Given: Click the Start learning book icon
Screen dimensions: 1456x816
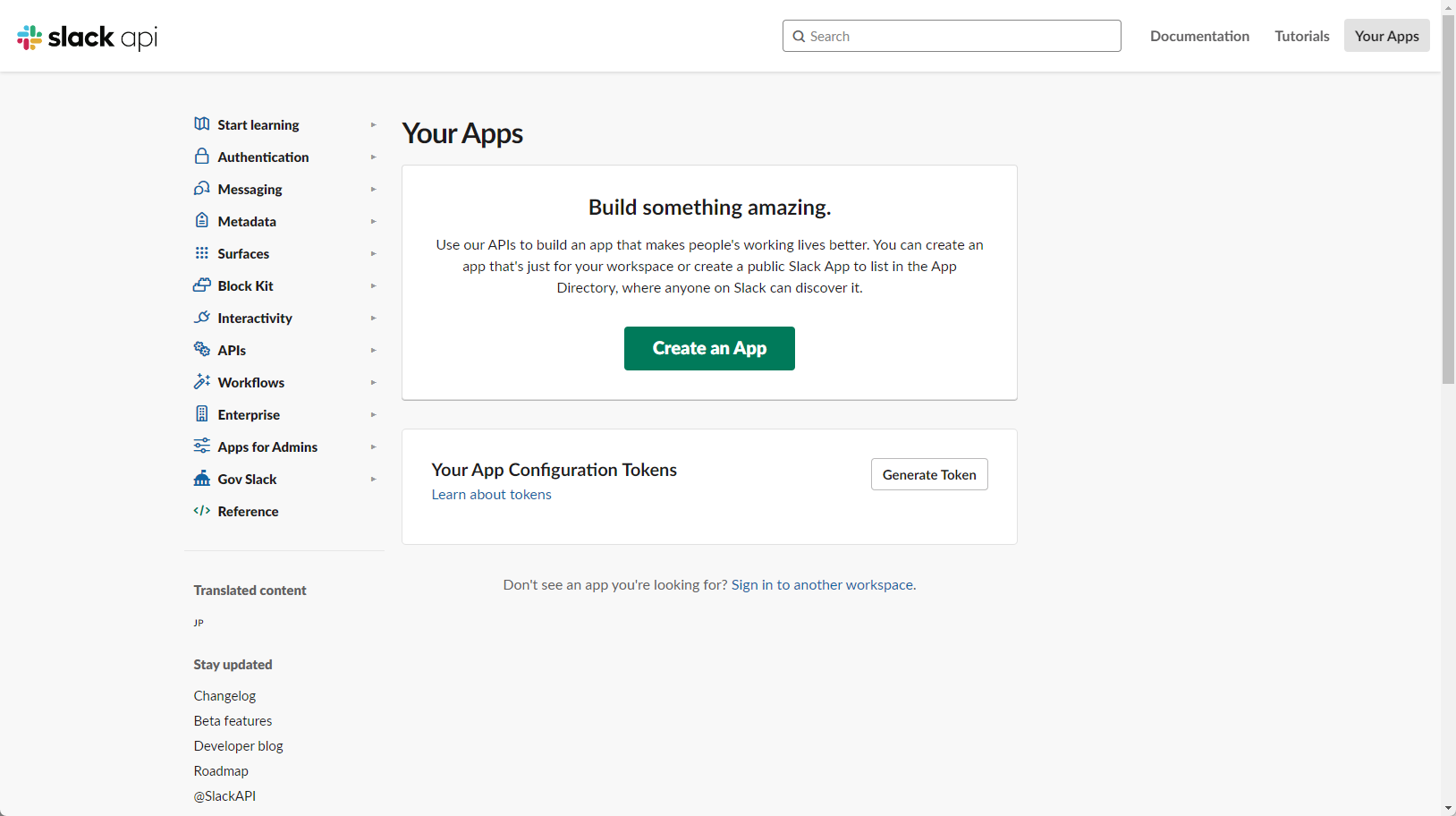Looking at the screenshot, I should (x=202, y=123).
